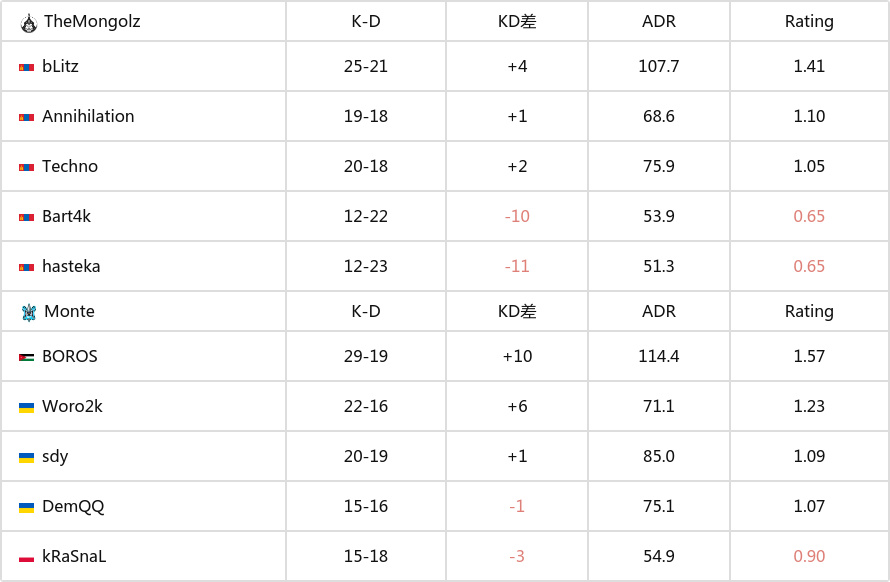The height and width of the screenshot is (582, 890).
Task: Click the Mongolian flag next to bLitz
Action: 26,68
